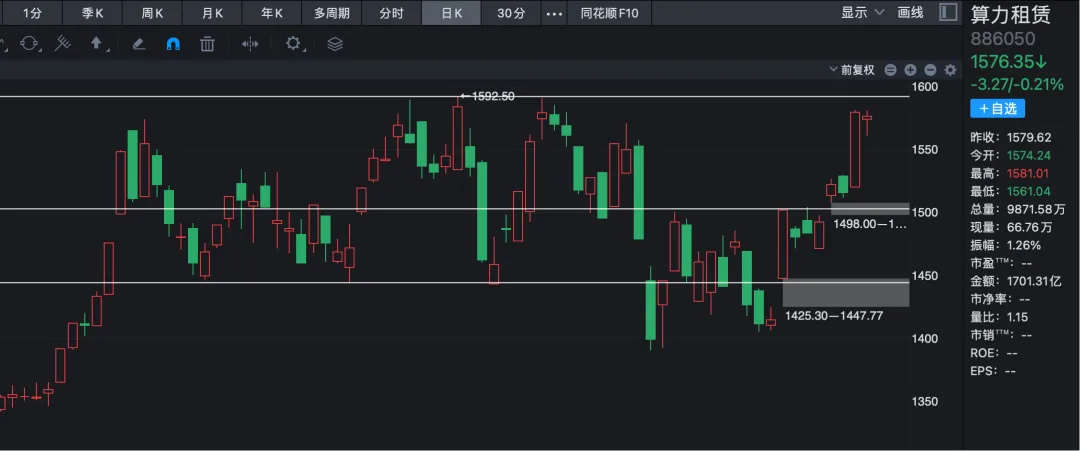Click the layers stack icon
This screenshot has width=1080, height=451.
point(335,44)
